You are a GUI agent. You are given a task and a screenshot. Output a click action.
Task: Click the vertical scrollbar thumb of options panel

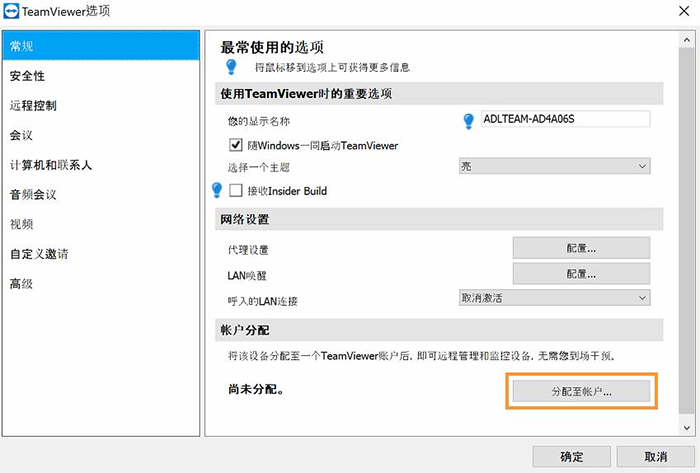click(687, 230)
